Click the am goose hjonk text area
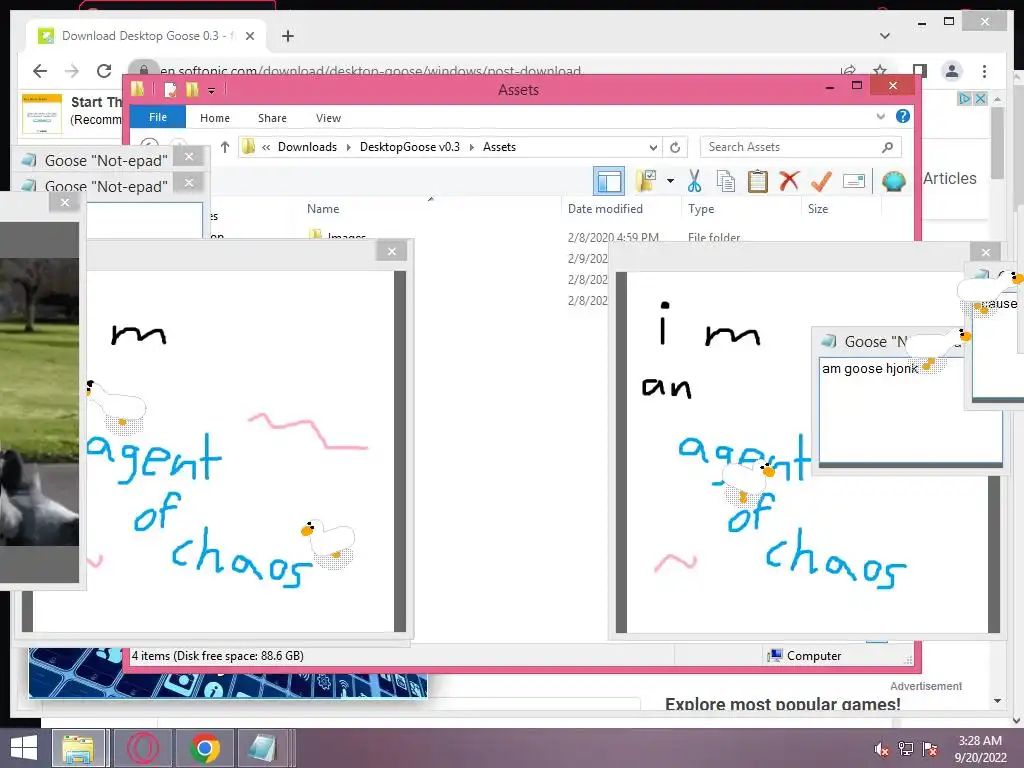The image size is (1024, 768). tap(910, 410)
